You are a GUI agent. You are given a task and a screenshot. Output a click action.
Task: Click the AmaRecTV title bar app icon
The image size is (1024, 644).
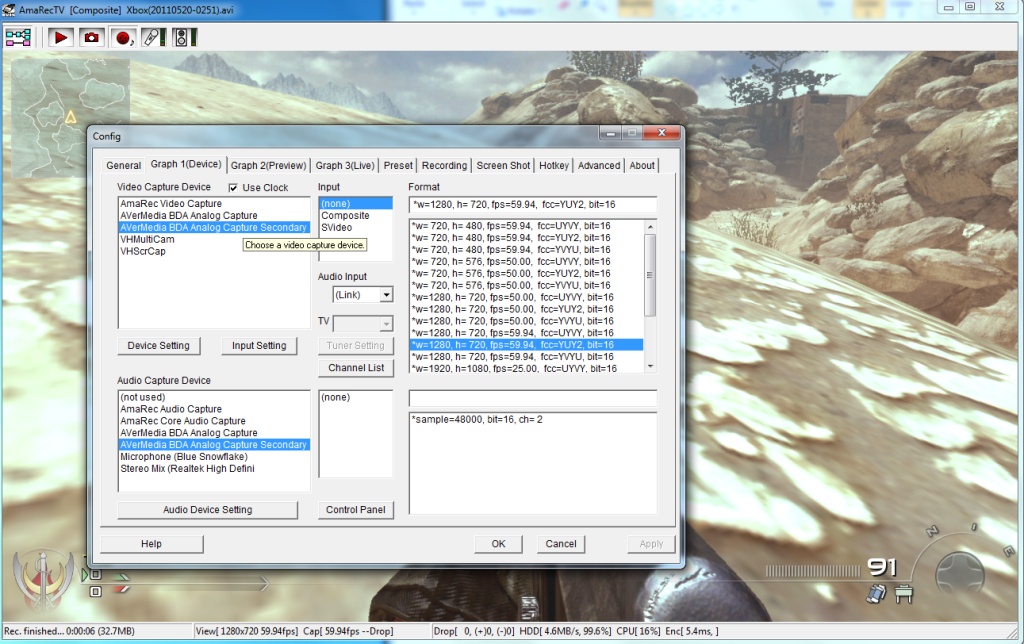point(9,10)
